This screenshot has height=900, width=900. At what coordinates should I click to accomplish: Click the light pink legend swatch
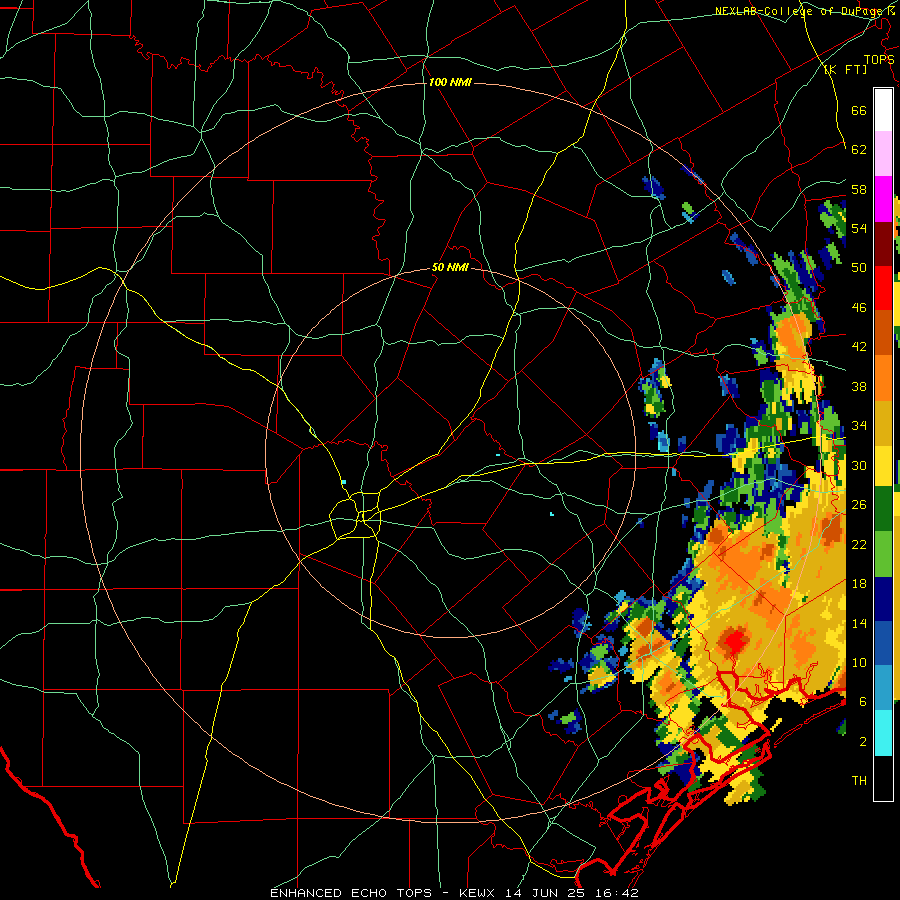click(x=883, y=153)
